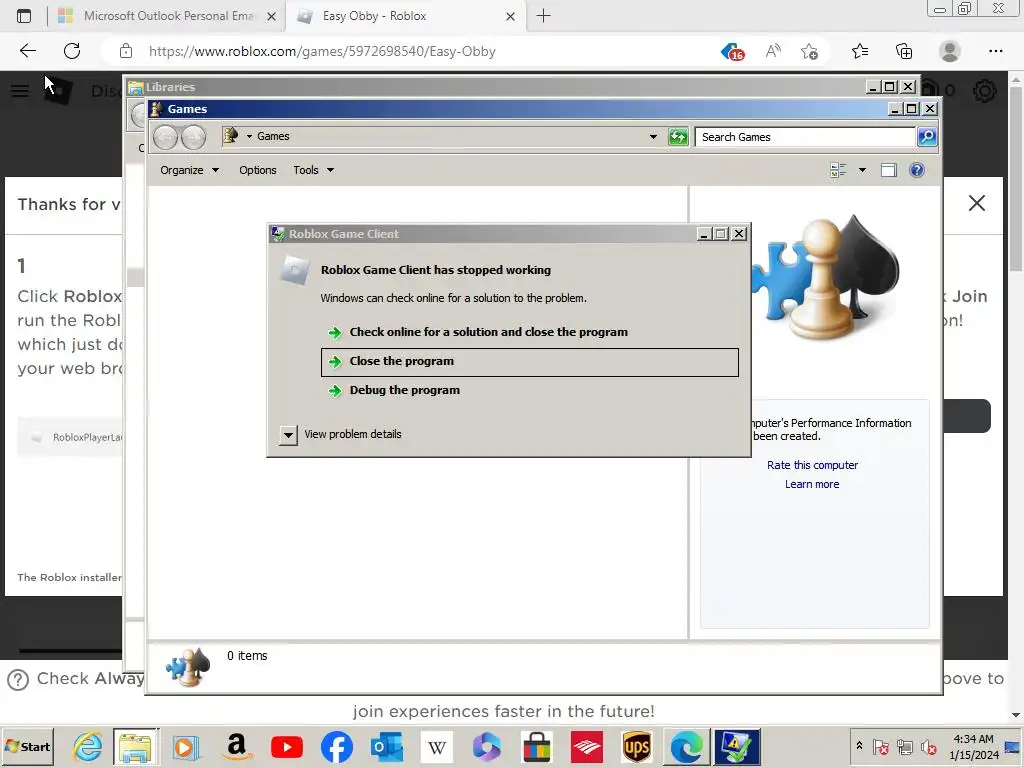This screenshot has height=768, width=1024.
Task: Open the view options dropdown arrow
Action: click(x=862, y=170)
